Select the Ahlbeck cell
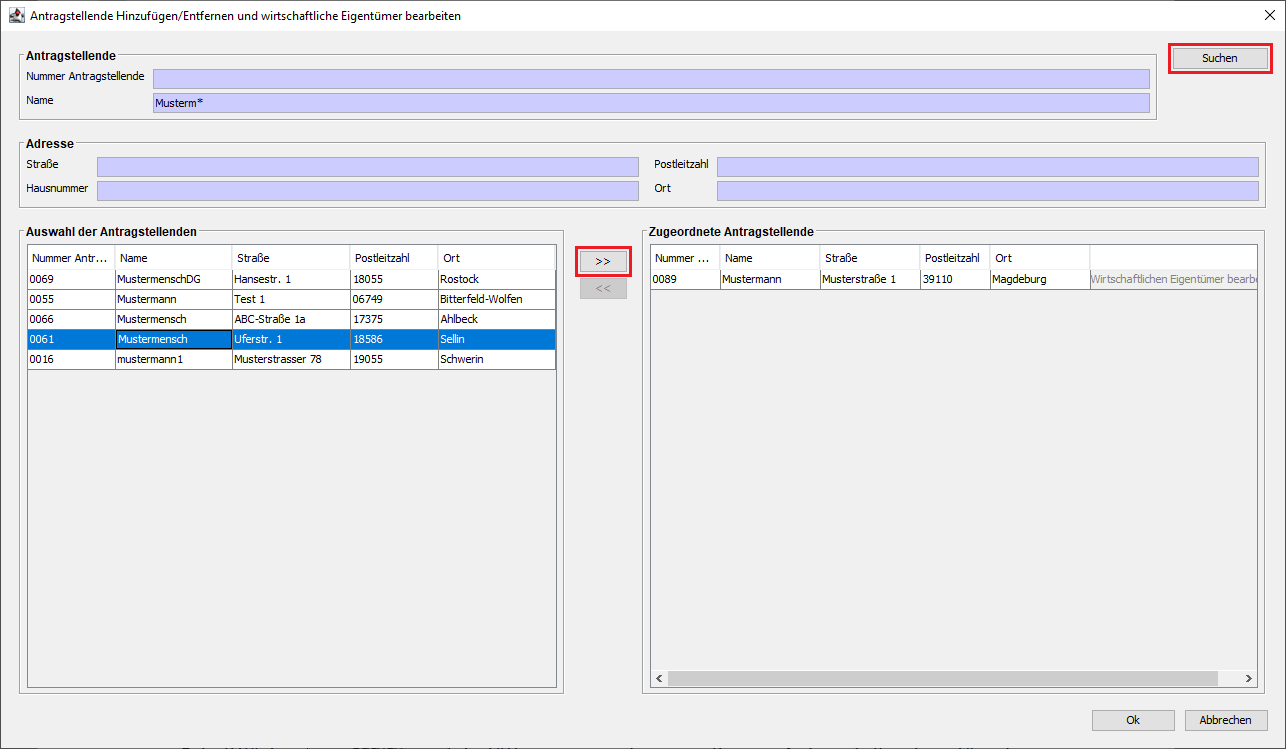Viewport: 1286px width, 749px height. 497,320
